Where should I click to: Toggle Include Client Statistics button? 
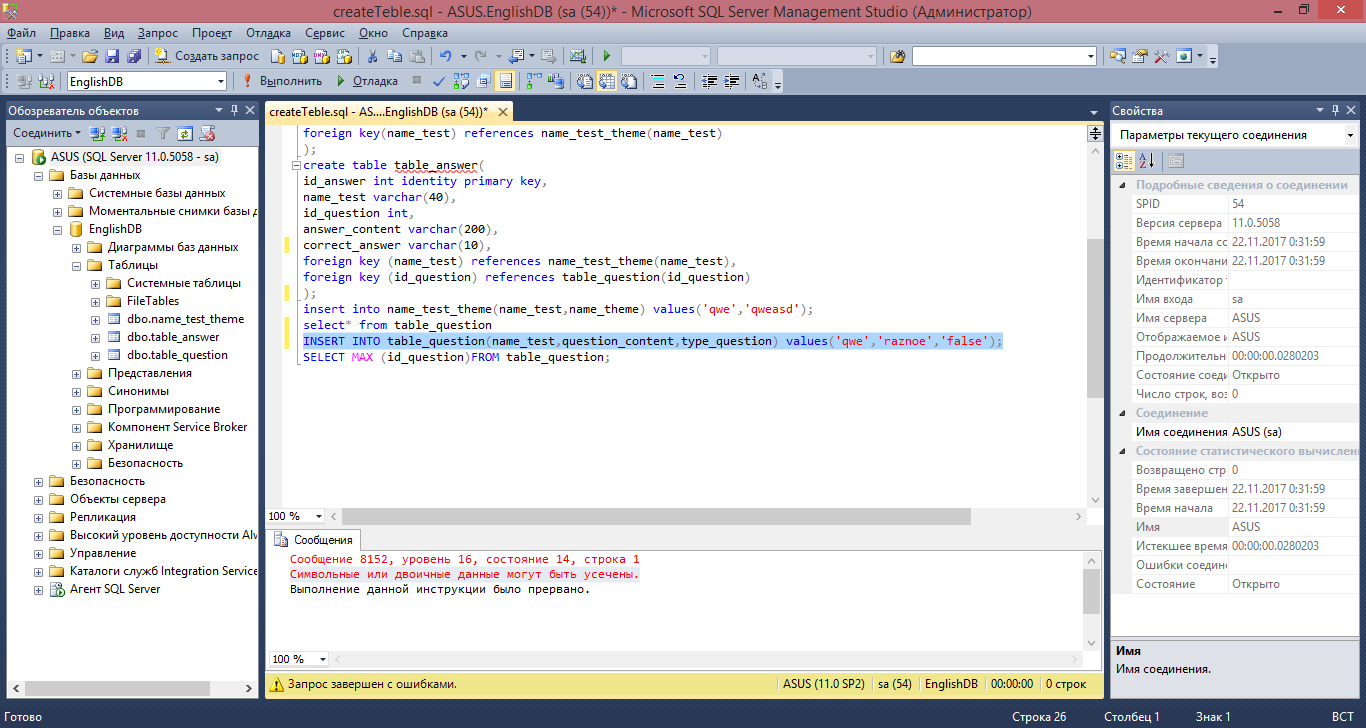pos(555,80)
